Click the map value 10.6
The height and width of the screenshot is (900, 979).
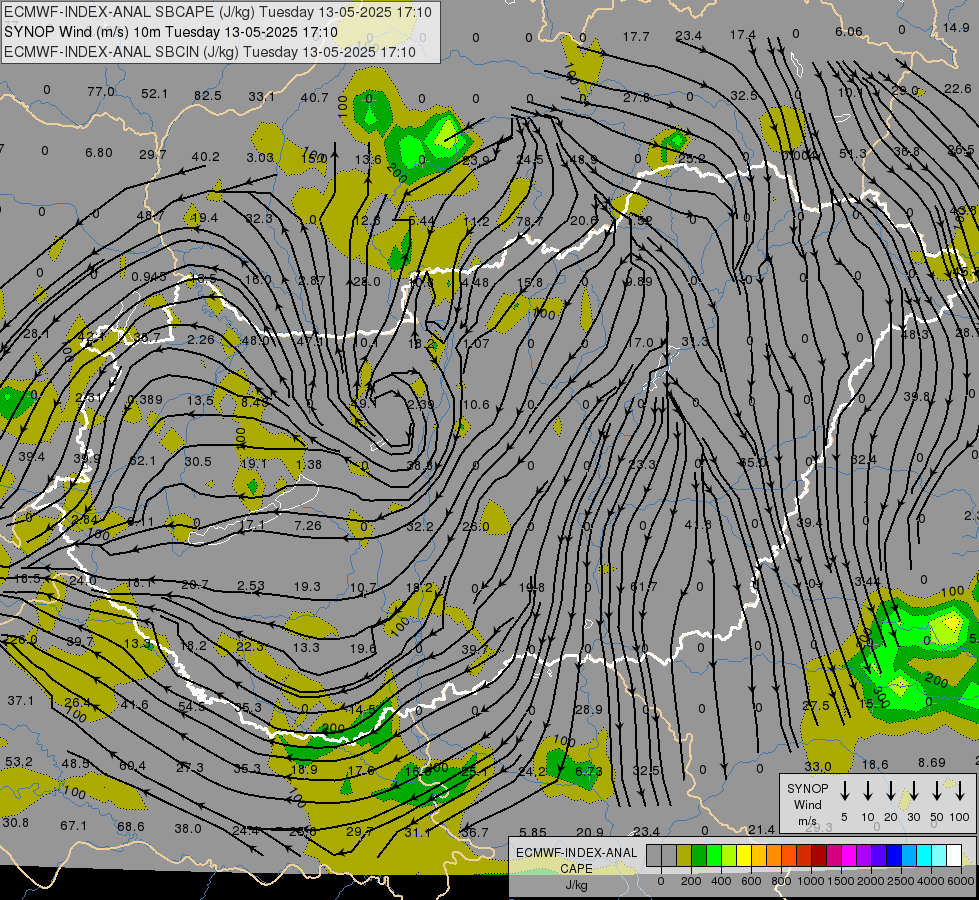pyautogui.click(x=476, y=405)
